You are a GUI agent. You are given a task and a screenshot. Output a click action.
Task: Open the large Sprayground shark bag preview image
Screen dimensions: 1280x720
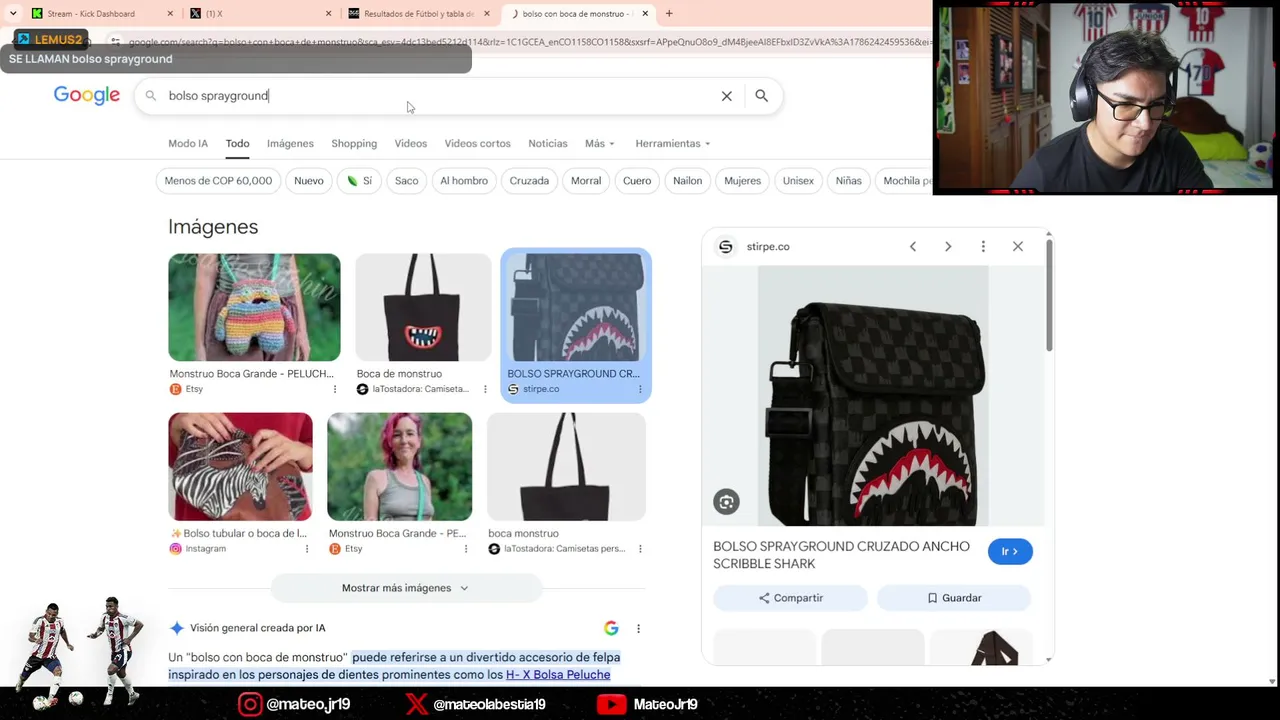coord(873,396)
